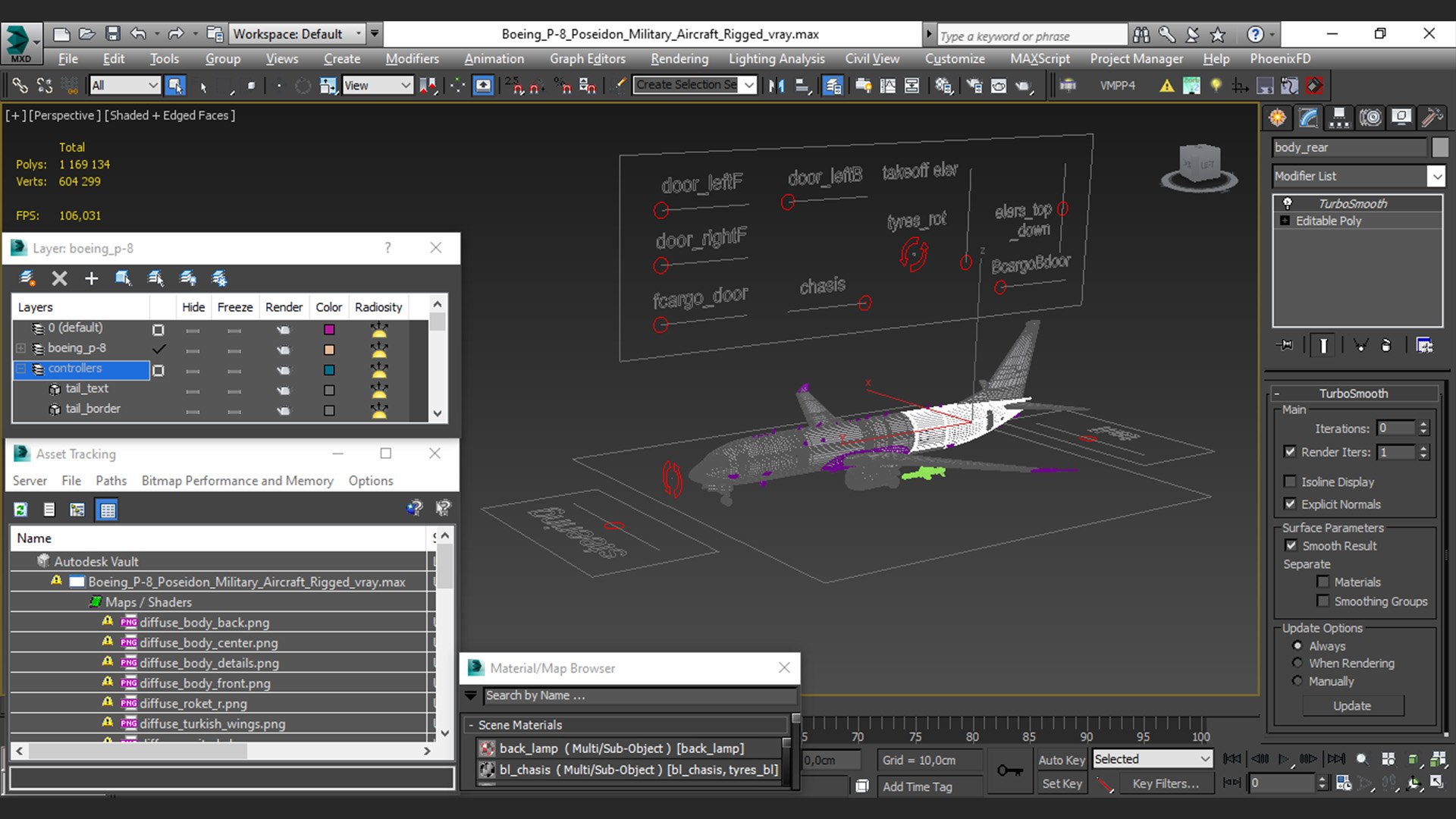The width and height of the screenshot is (1456, 819).
Task: Open the Graph Editors menu
Action: 588,58
